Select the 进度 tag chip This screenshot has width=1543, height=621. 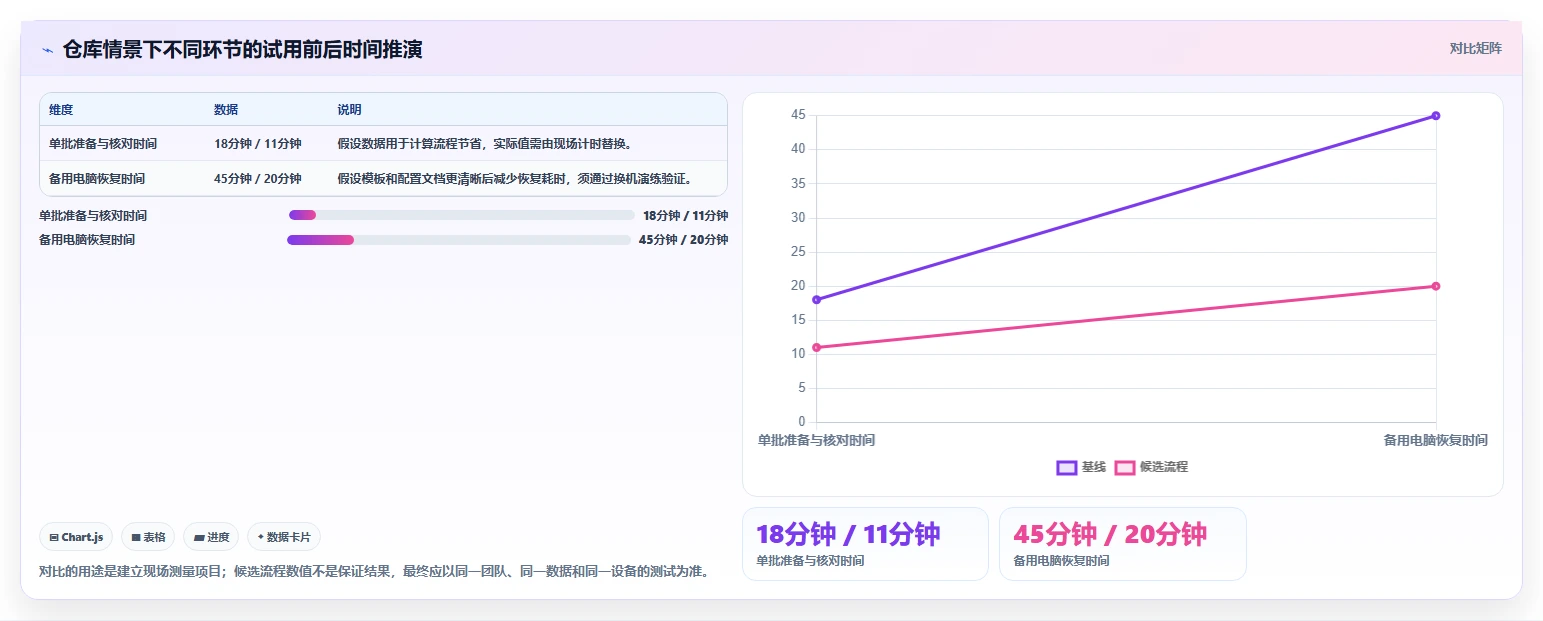click(211, 537)
